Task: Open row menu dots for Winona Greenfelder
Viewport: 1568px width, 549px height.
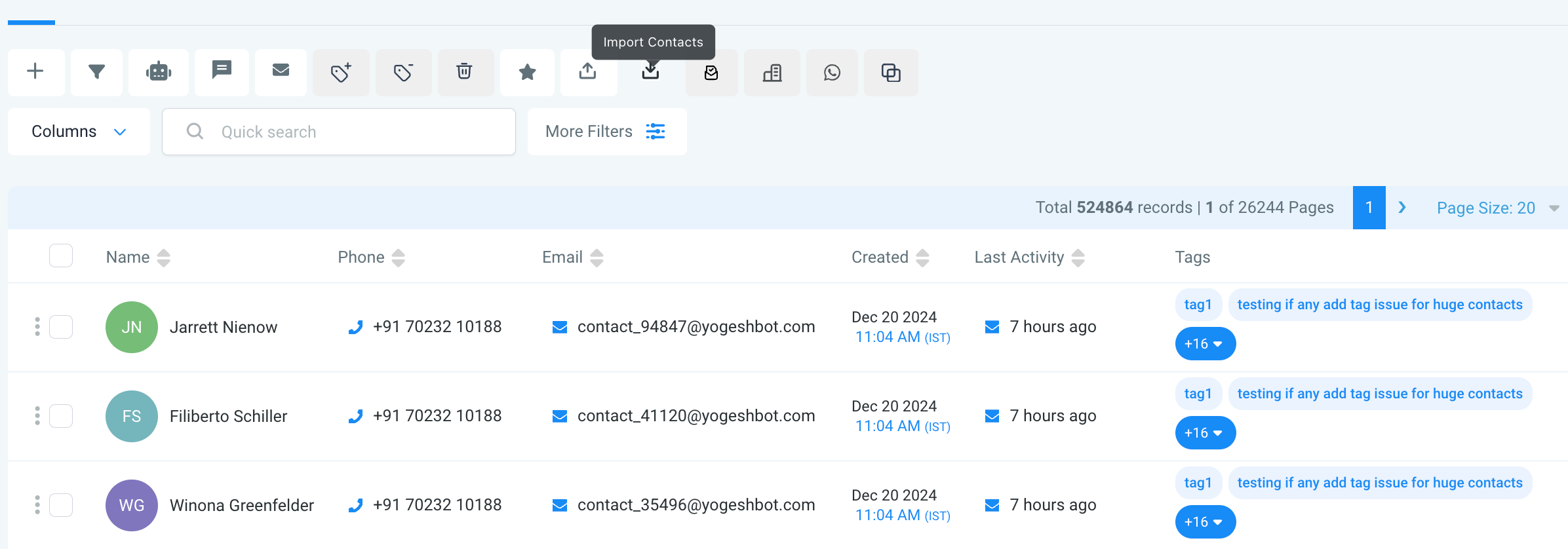Action: [37, 505]
